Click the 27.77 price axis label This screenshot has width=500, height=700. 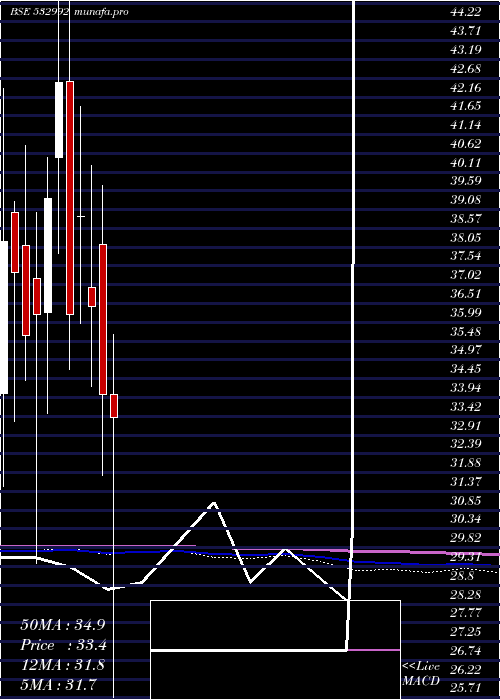(466, 612)
